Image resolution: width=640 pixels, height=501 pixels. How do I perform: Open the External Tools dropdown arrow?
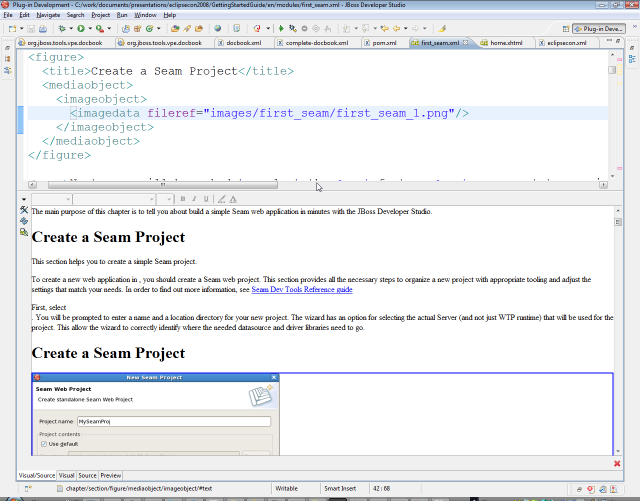(109, 29)
